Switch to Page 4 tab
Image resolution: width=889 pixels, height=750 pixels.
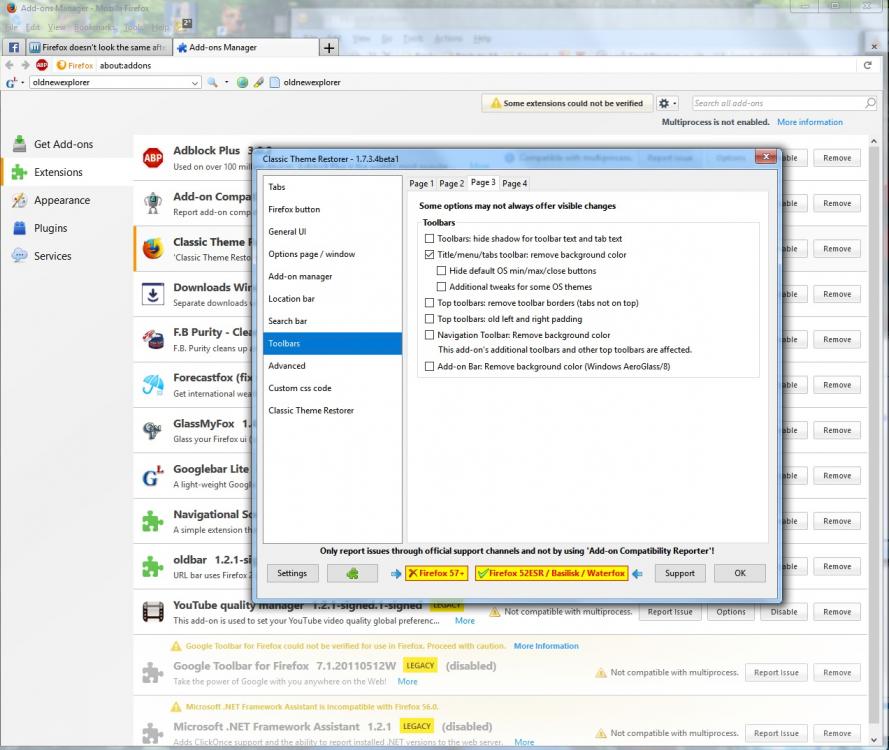pos(514,183)
